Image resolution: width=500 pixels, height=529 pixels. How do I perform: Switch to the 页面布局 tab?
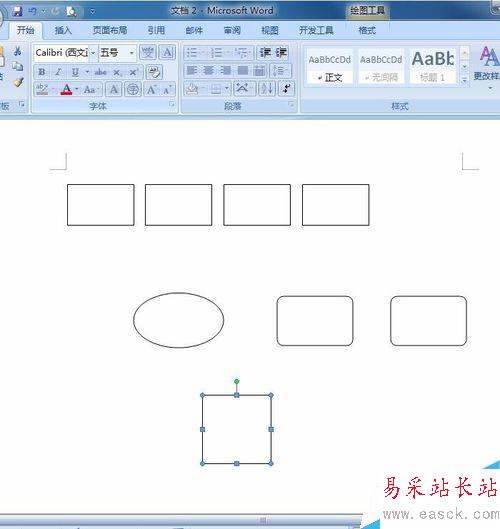tap(110, 30)
